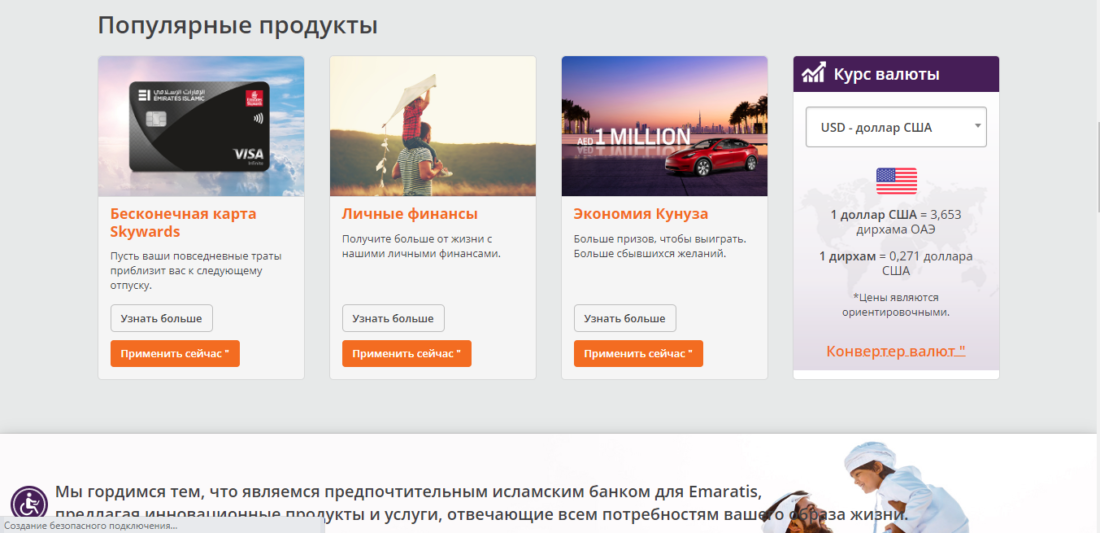Click the currency rate chart icon
Image resolution: width=1100 pixels, height=533 pixels.
(x=815, y=74)
